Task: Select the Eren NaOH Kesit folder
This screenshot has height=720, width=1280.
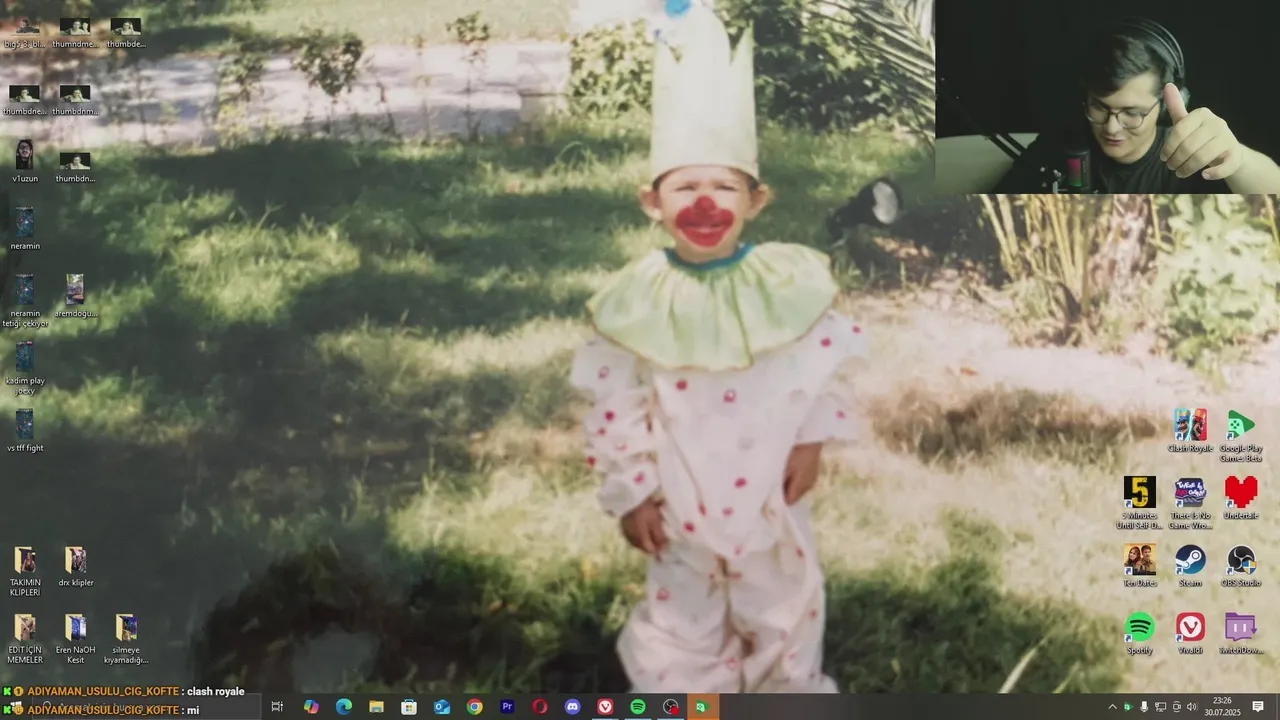Action: click(75, 639)
